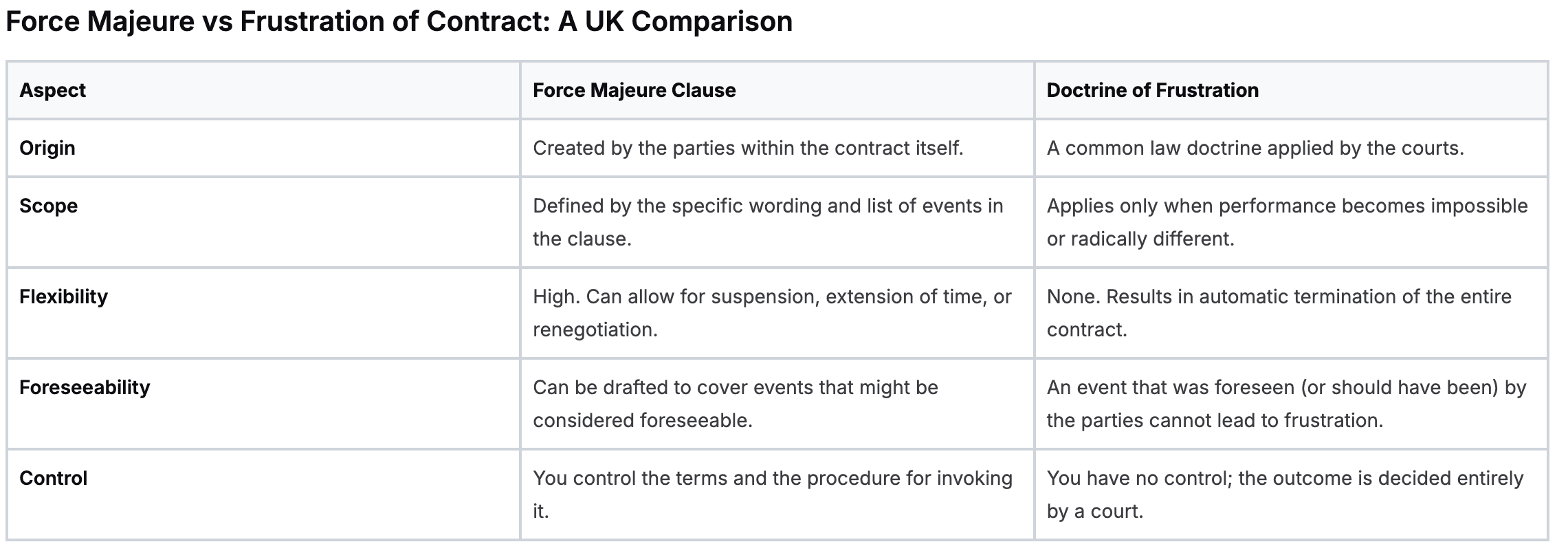This screenshot has height=553, width=1568.
Task: Click the Origin row label
Action: (x=47, y=148)
